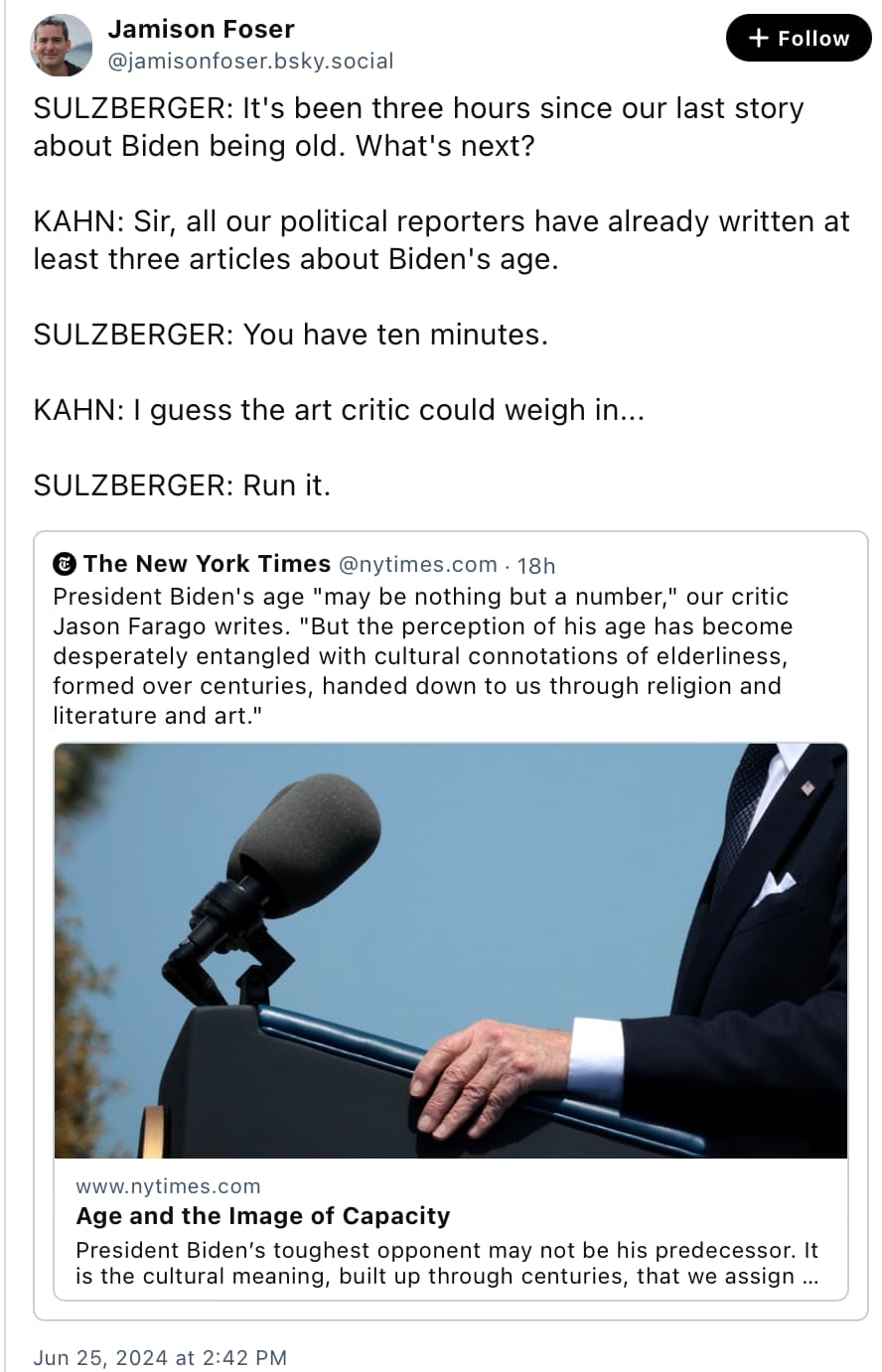Click the plus icon on Follow button
882x1372 pixels.
click(759, 39)
